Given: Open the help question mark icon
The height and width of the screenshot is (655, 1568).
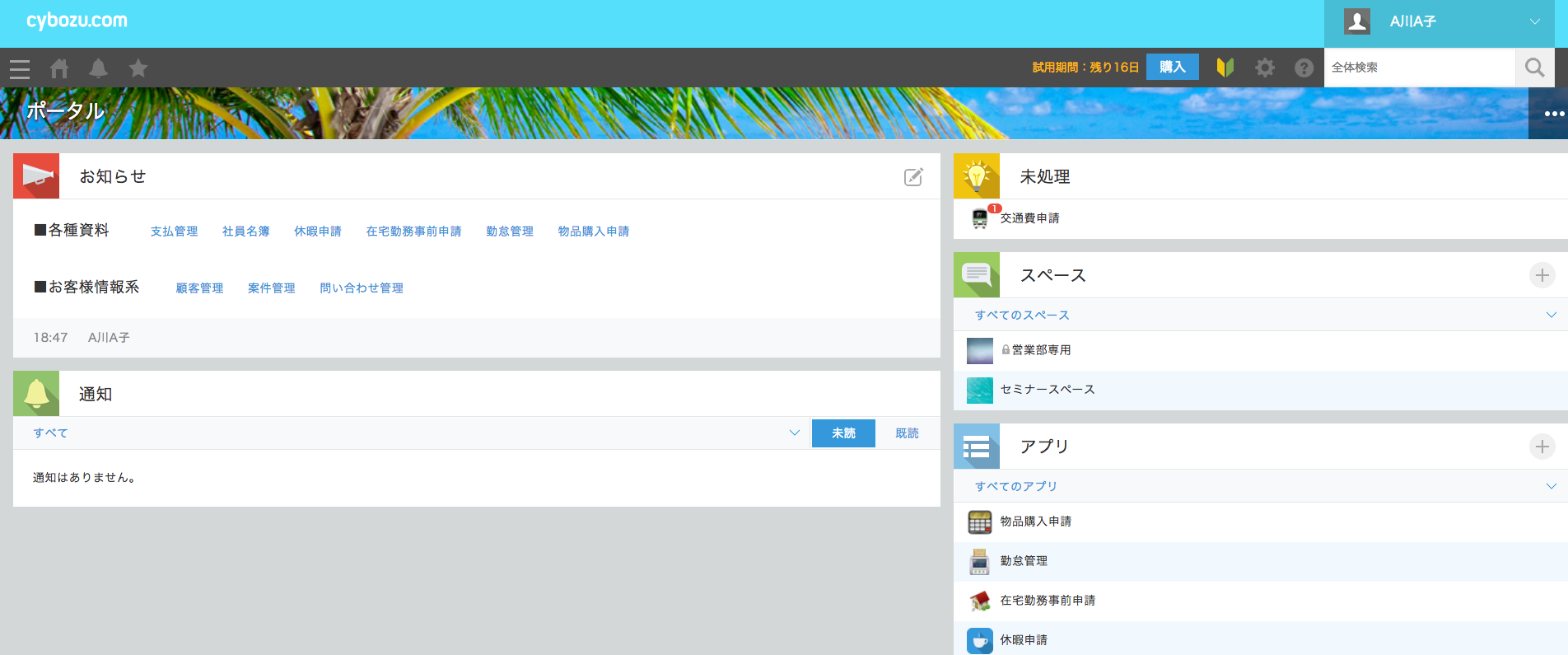Looking at the screenshot, I should [1304, 68].
